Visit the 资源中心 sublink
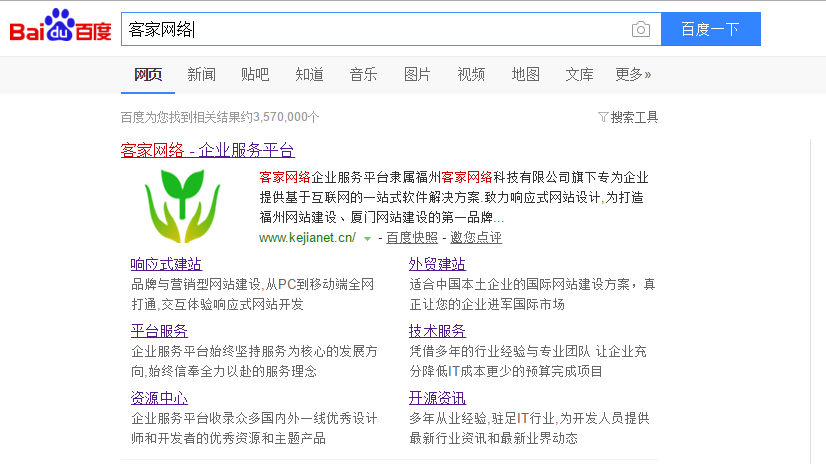Viewport: 826px width, 464px height. tap(159, 398)
